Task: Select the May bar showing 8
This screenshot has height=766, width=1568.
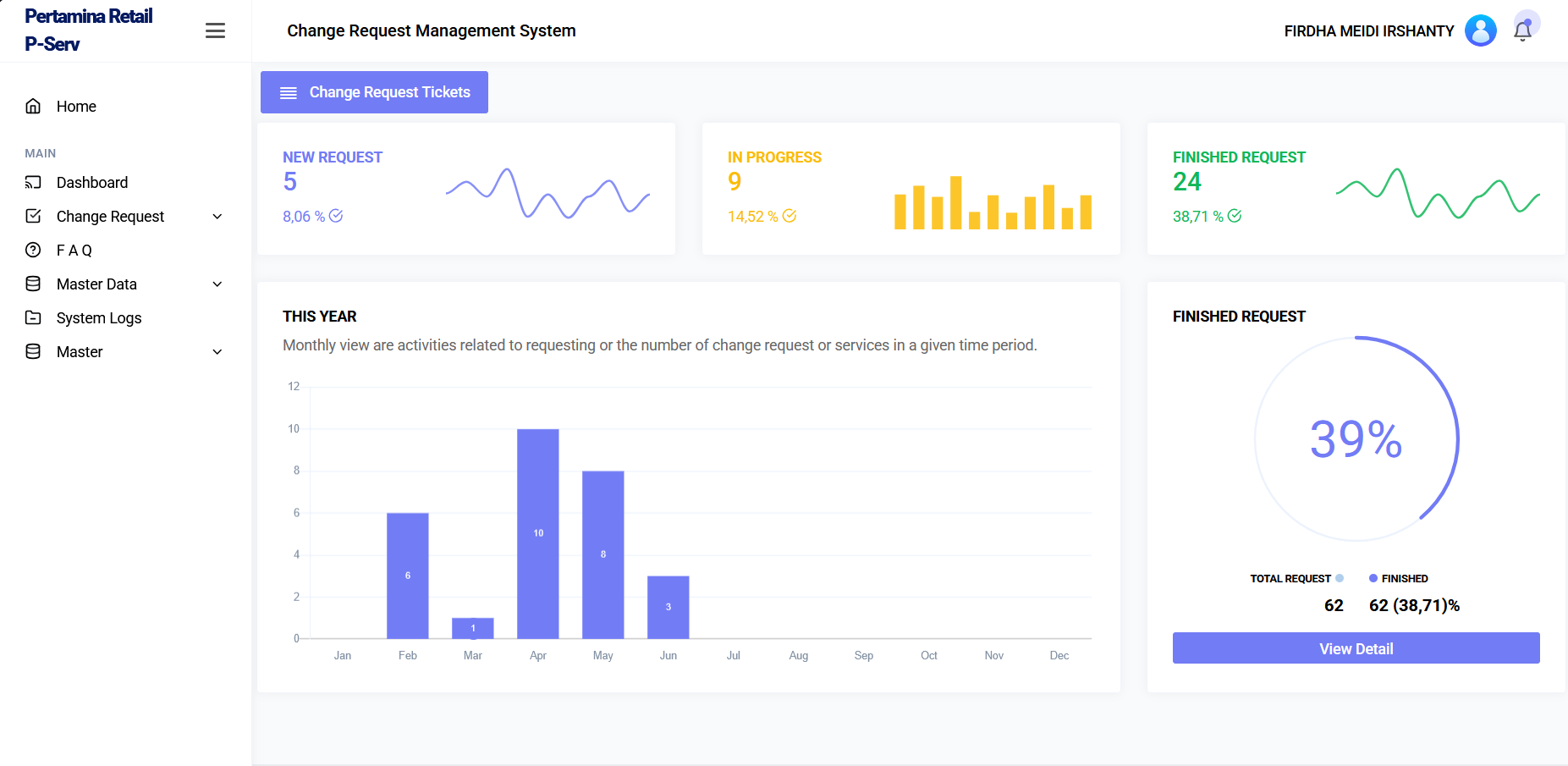Action: (603, 554)
